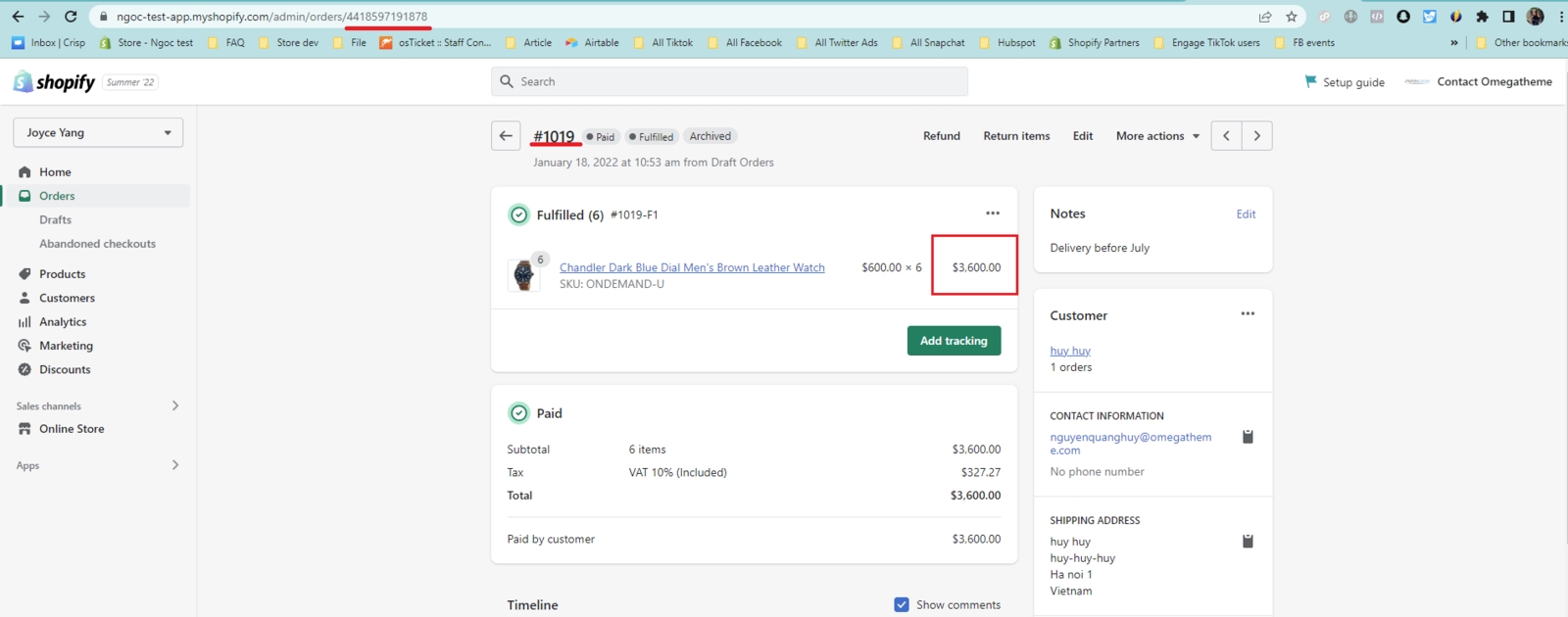
Task: Open Products in the sidebar menu
Action: [x=62, y=274]
